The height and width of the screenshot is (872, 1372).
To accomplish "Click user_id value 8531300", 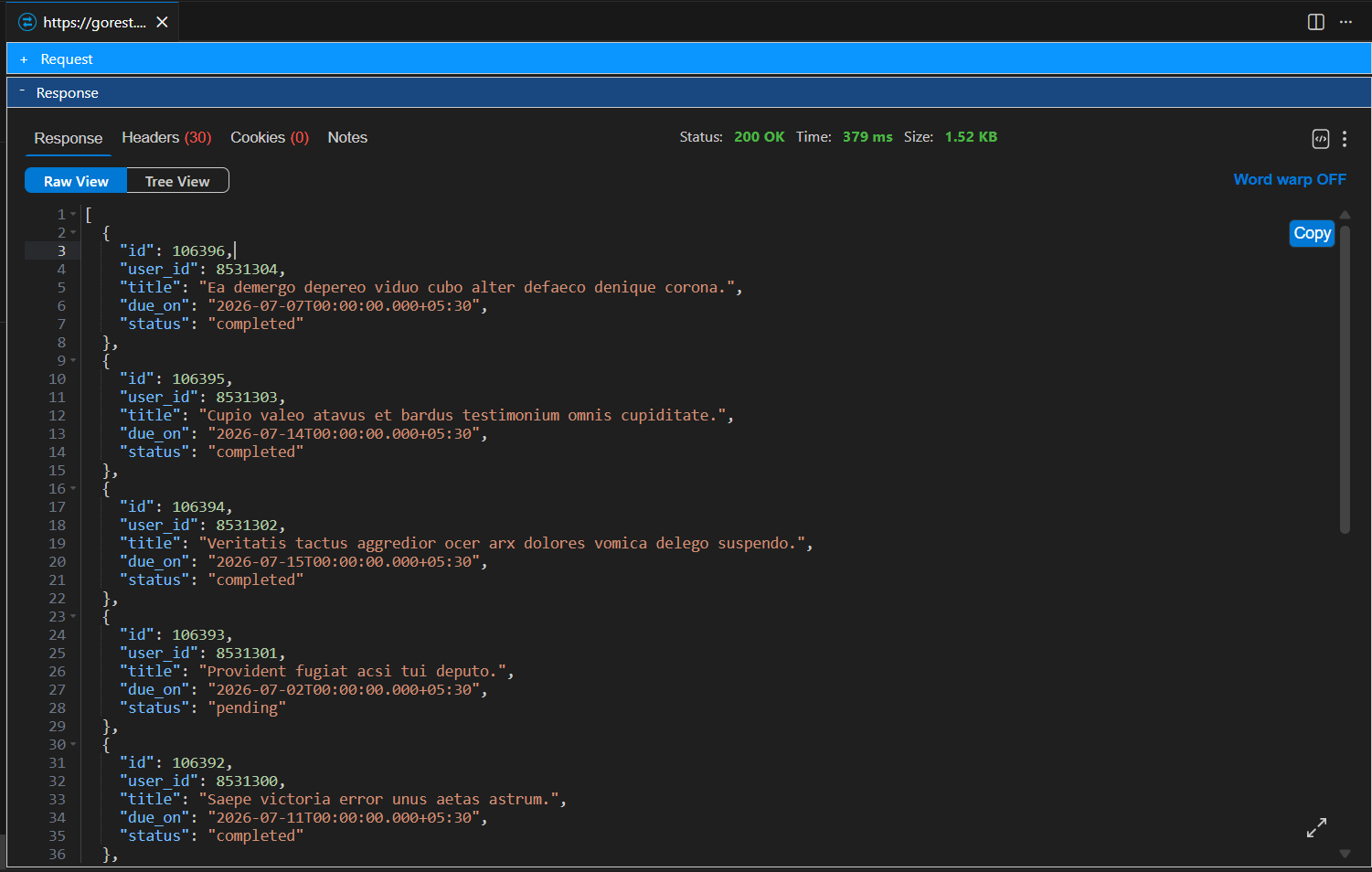I will coord(247,781).
